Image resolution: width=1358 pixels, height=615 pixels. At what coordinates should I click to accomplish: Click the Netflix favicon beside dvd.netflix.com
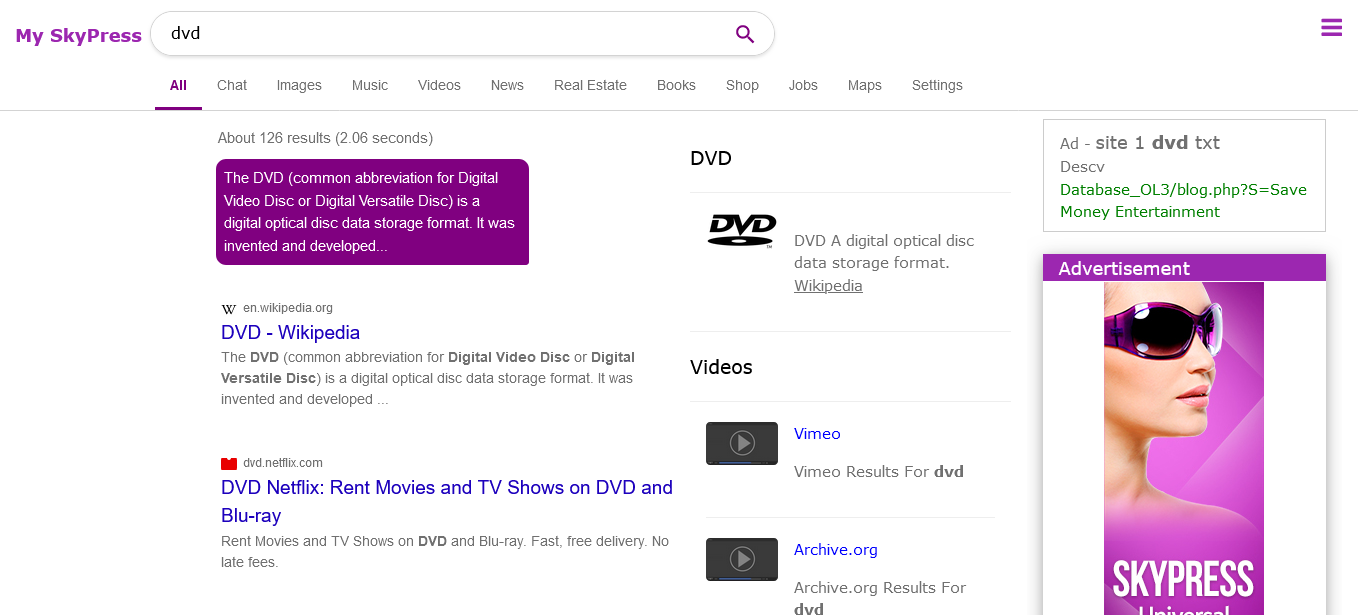(x=229, y=463)
